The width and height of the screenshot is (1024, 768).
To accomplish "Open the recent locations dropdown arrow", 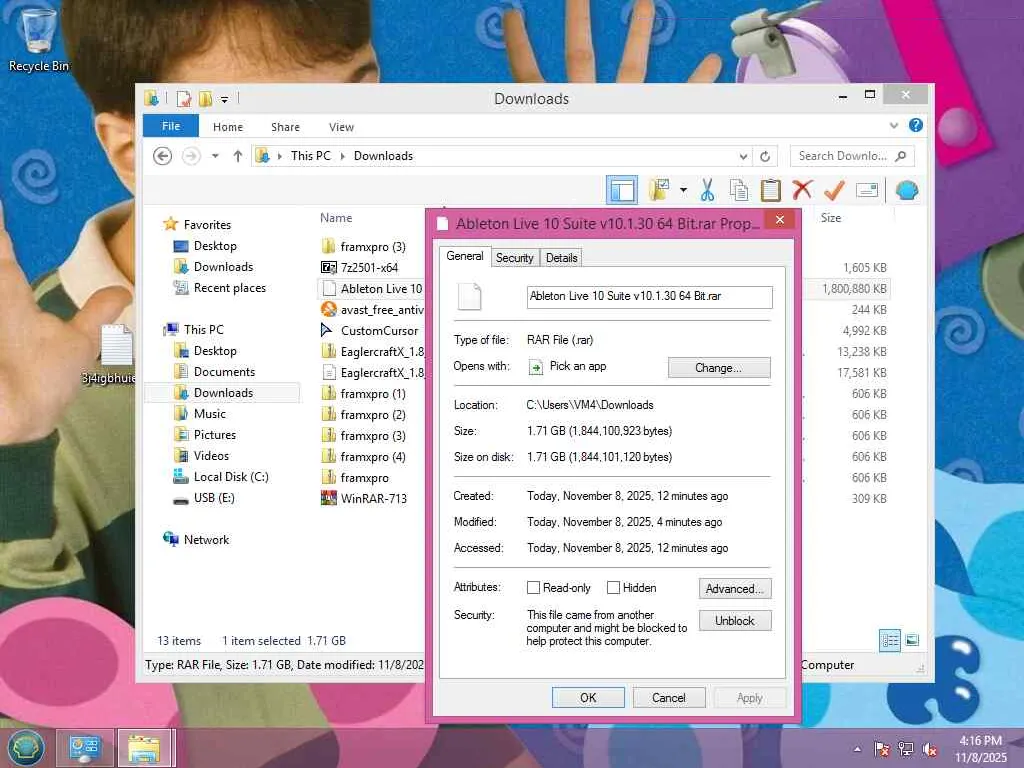I will coord(215,156).
